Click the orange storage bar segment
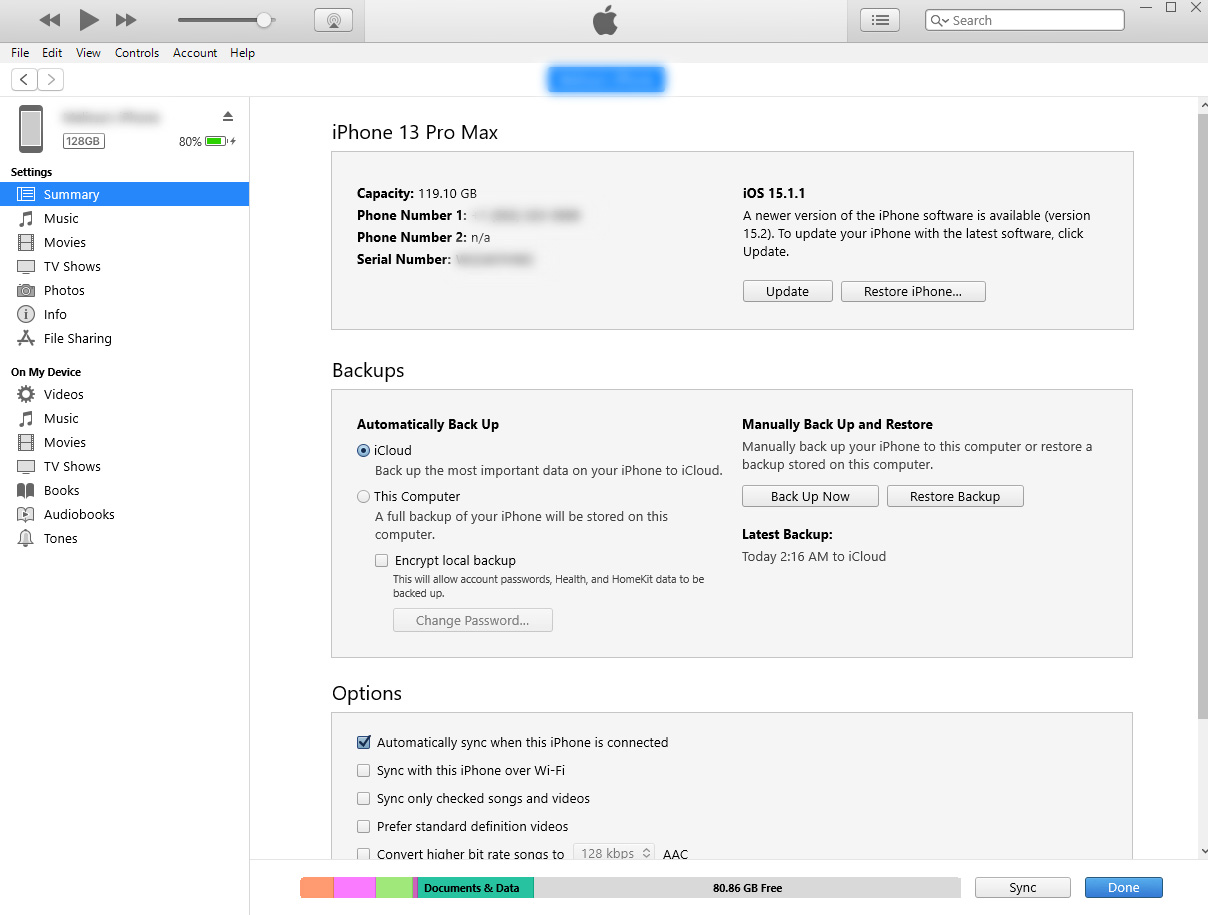Screen dimensions: 1208x915 tap(317, 888)
